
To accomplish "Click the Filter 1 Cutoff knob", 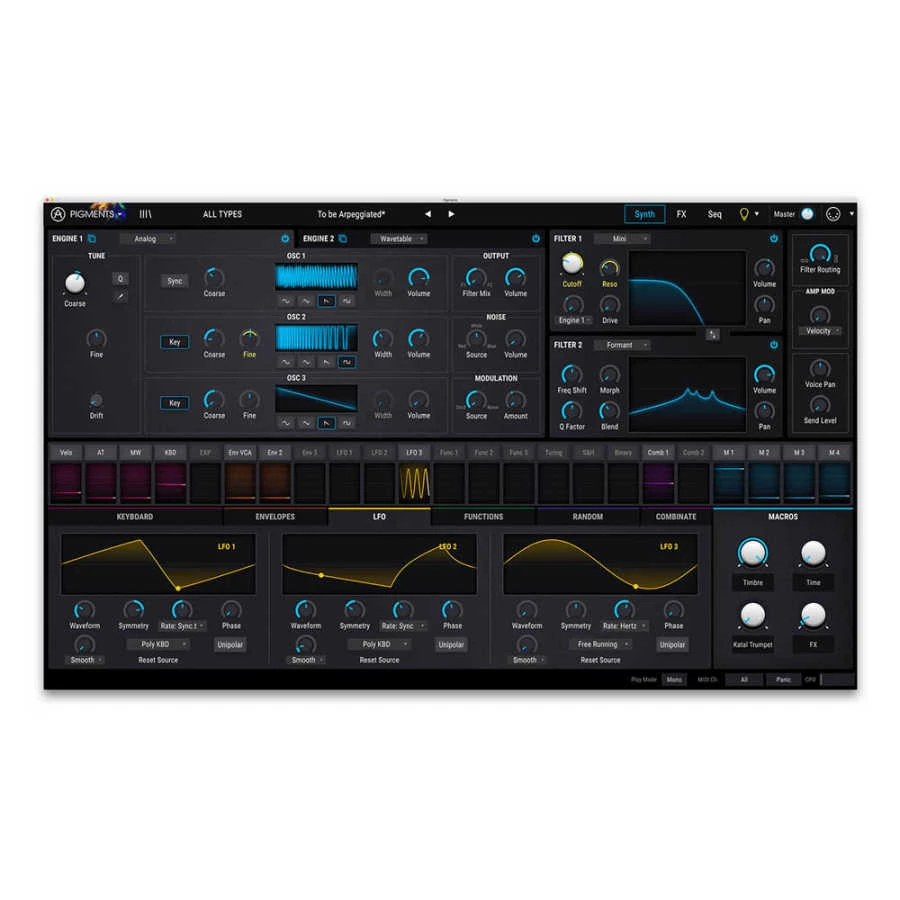I will point(572,264).
